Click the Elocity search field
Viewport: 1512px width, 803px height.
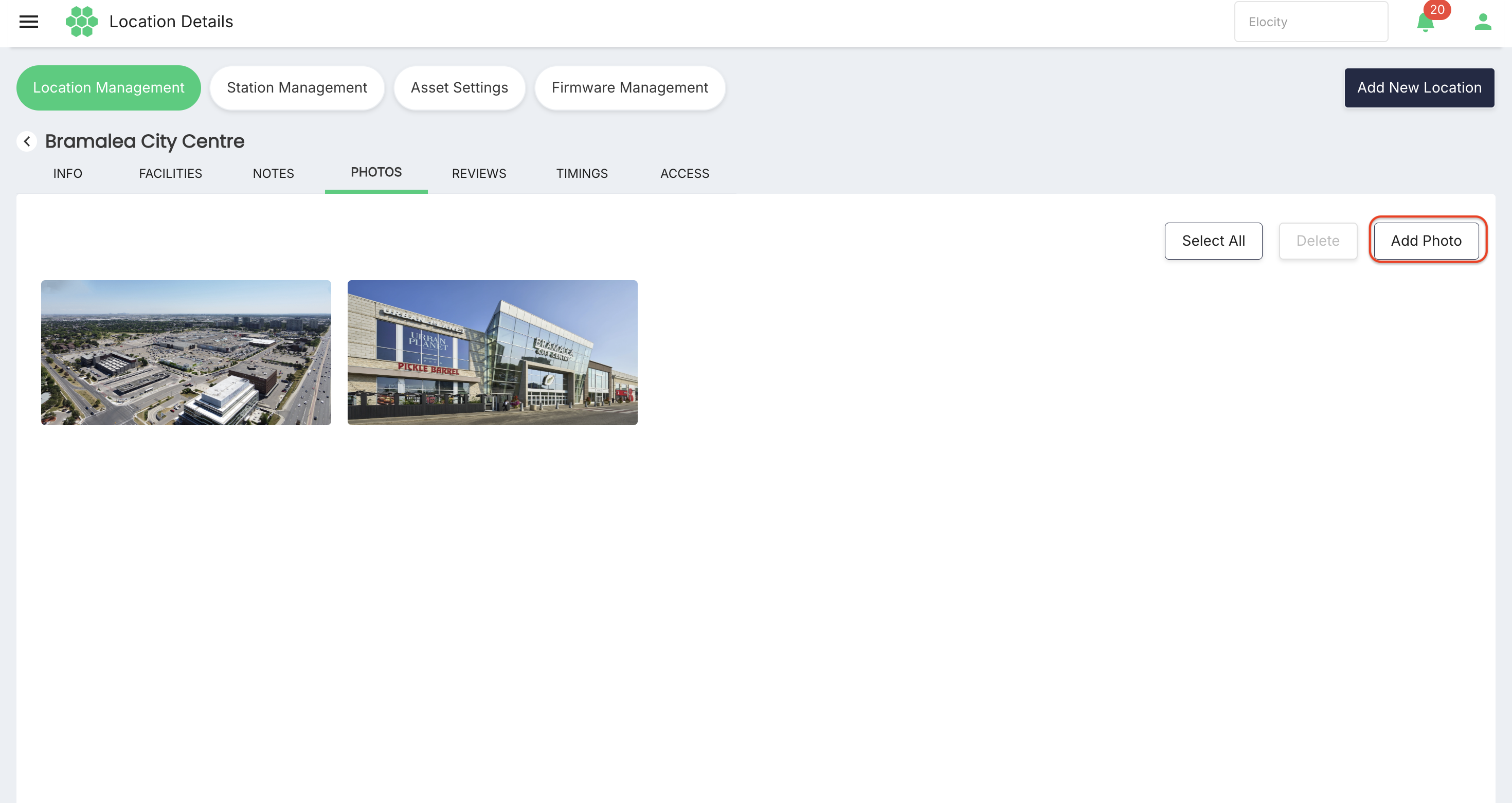point(1311,22)
